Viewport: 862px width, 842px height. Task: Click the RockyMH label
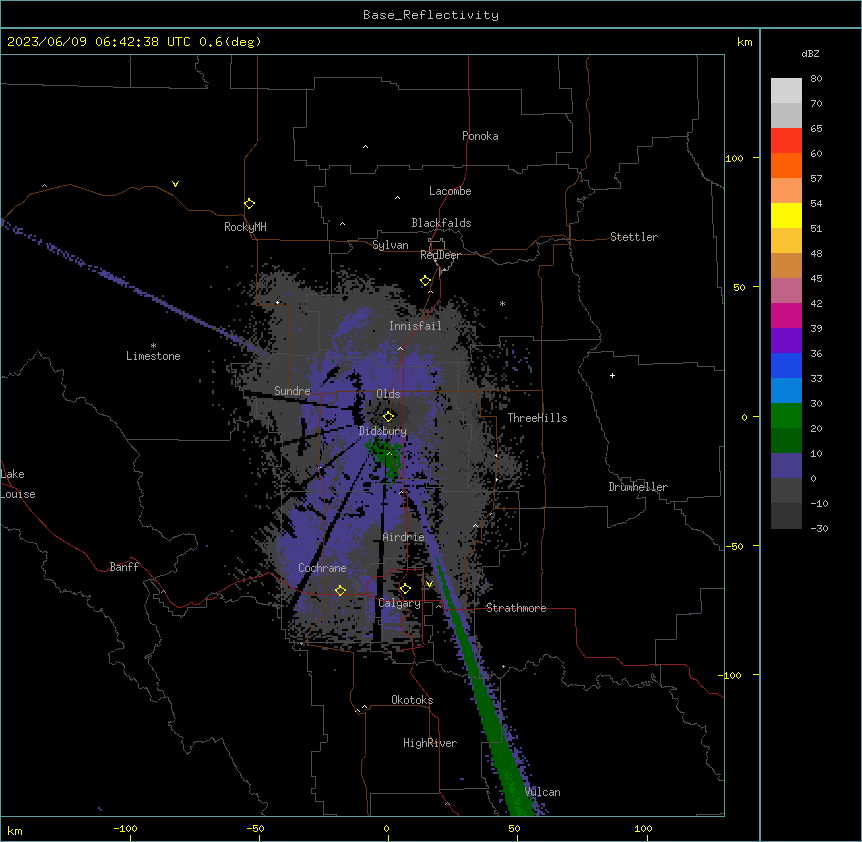[245, 227]
